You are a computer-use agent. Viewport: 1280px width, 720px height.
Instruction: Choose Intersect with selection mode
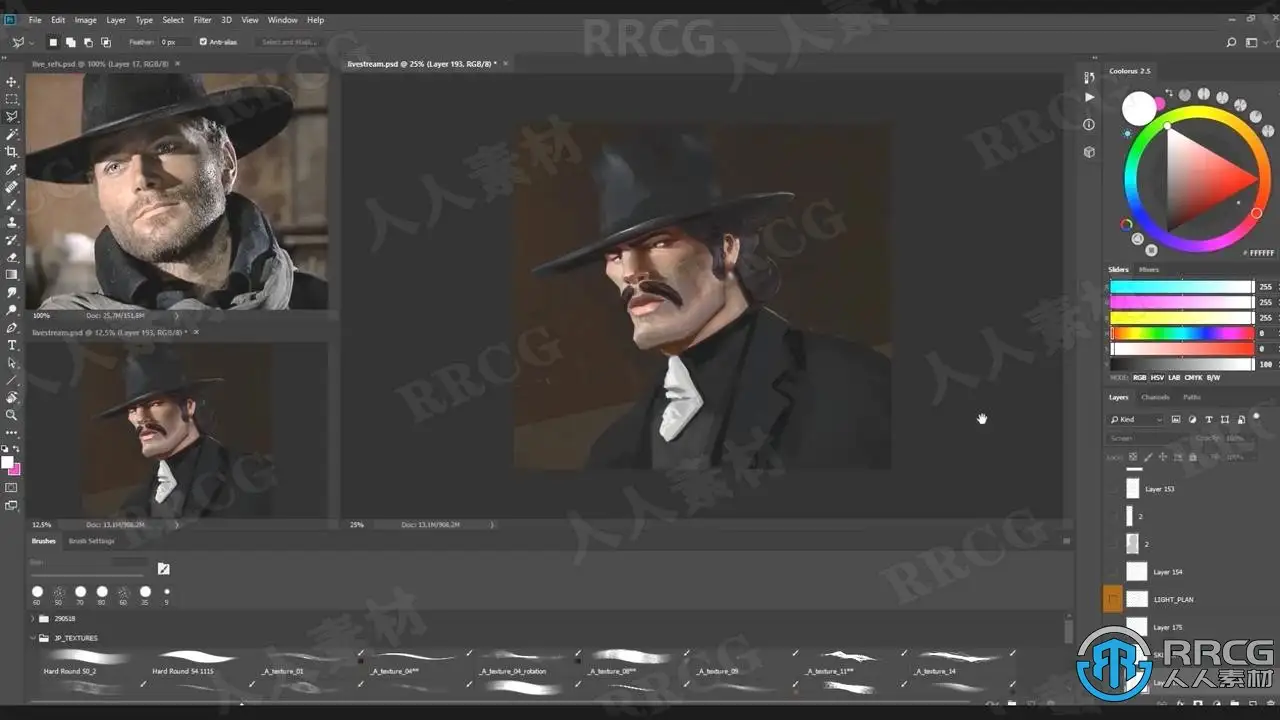click(x=107, y=42)
